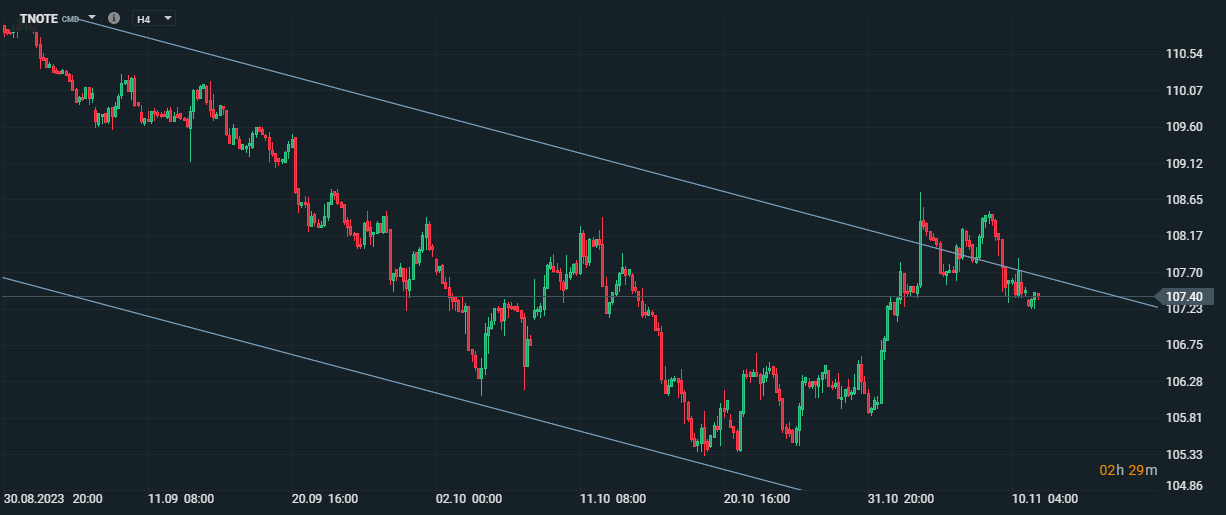The height and width of the screenshot is (515, 1226).
Task: Click the 106.28 price axis label
Action: coord(1184,382)
